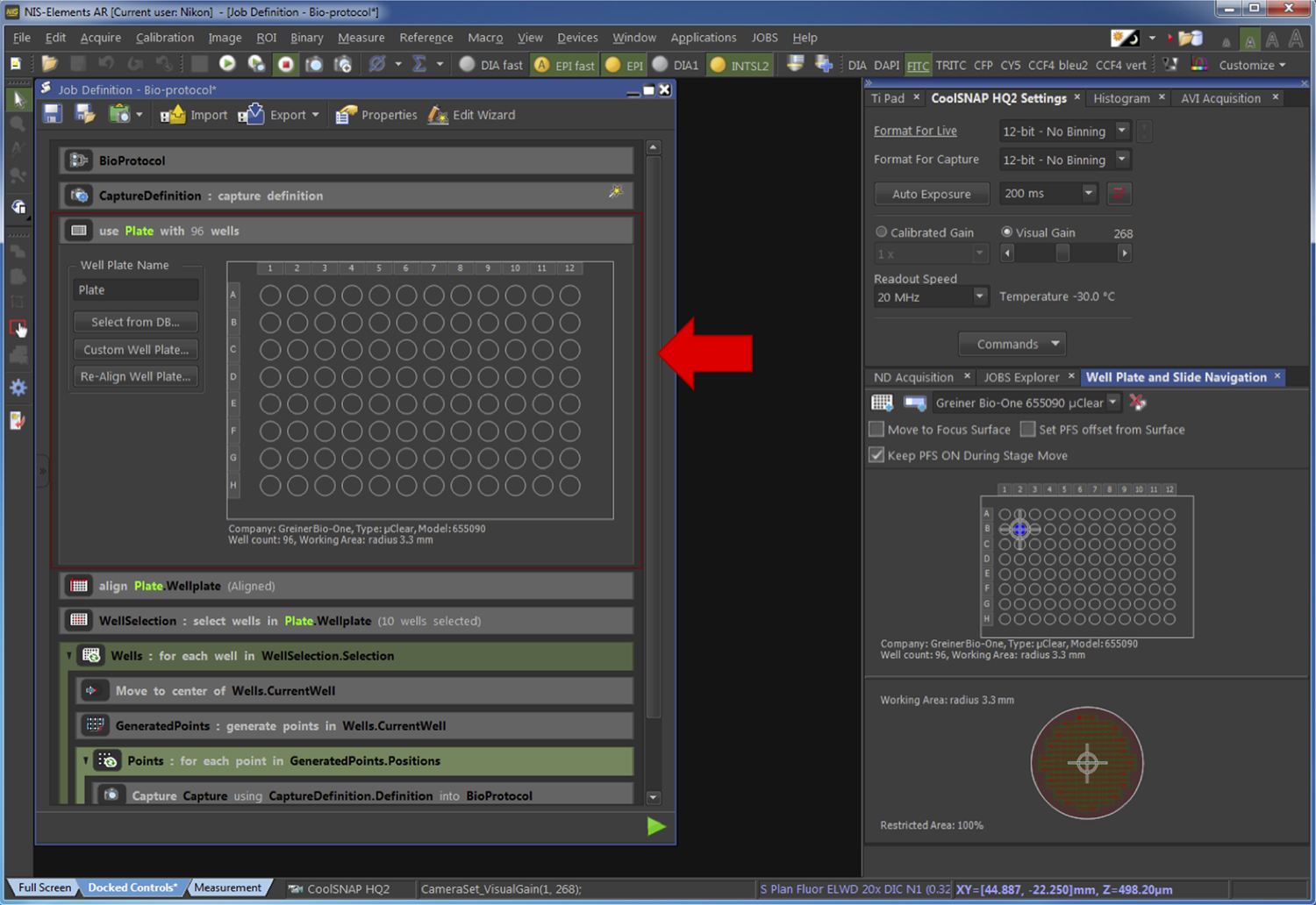Click the red icon beside exposure dropdown

click(x=1119, y=194)
